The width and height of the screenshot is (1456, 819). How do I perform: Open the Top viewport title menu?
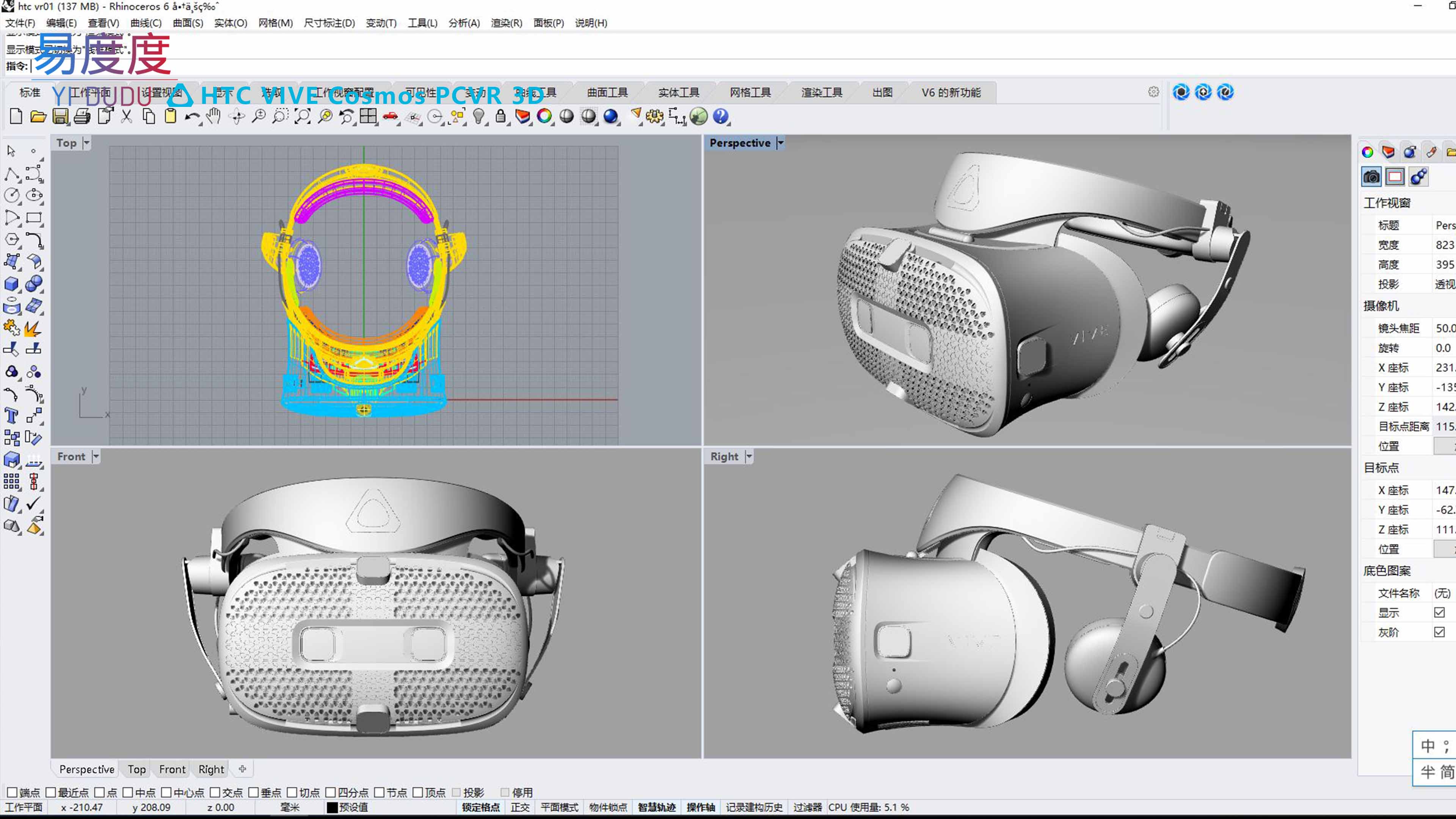point(86,143)
